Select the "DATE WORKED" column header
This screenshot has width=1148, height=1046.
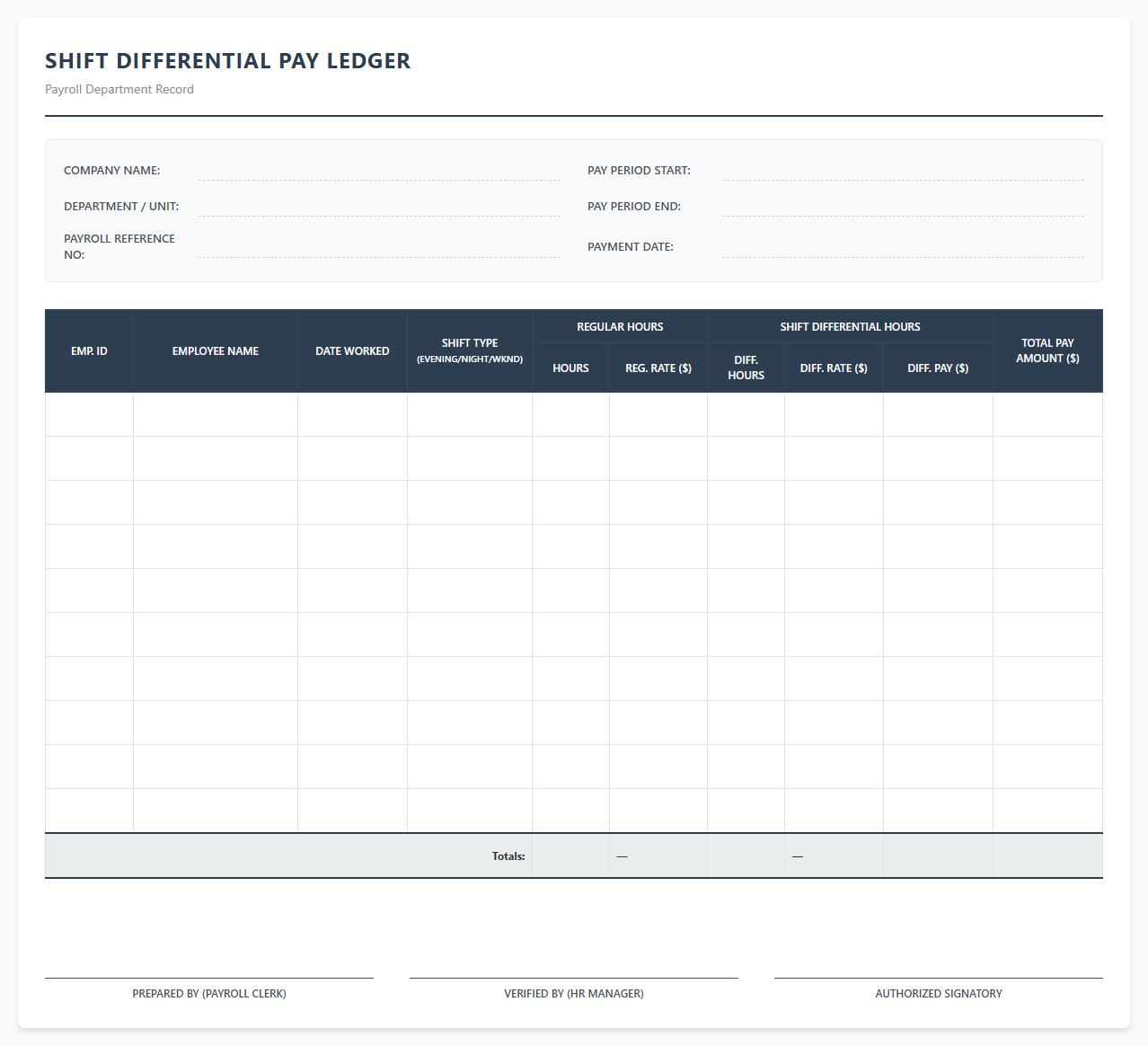click(352, 351)
